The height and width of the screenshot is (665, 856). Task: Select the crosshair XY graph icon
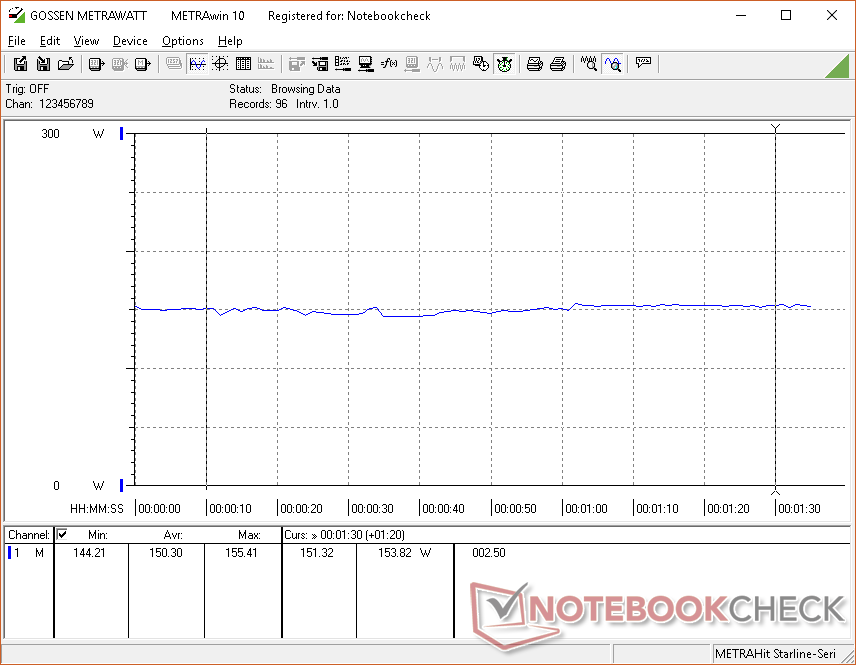(x=220, y=64)
